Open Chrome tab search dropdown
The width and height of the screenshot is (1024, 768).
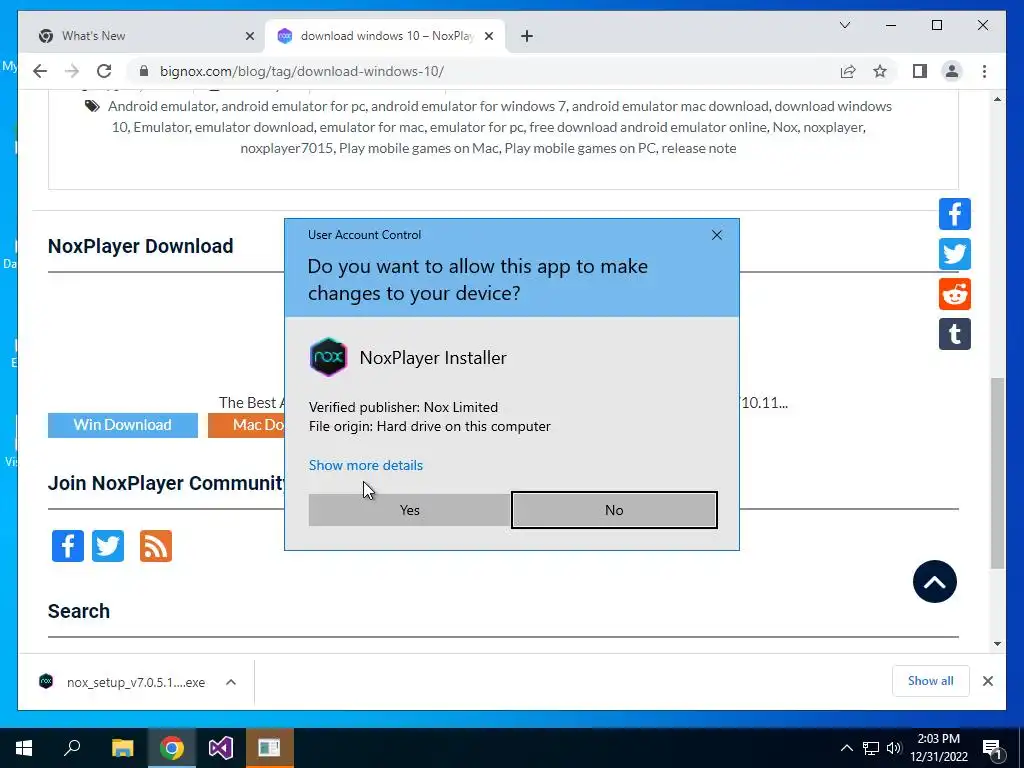(844, 25)
